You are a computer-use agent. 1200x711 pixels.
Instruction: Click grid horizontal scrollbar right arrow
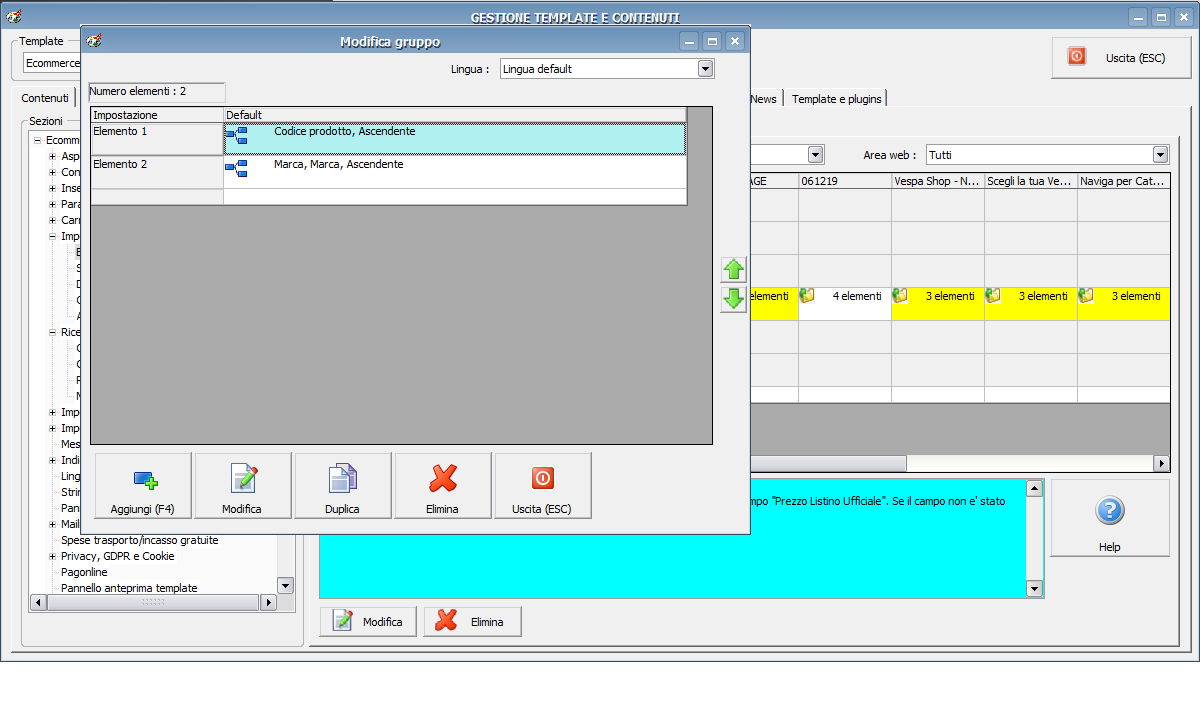pos(1161,464)
